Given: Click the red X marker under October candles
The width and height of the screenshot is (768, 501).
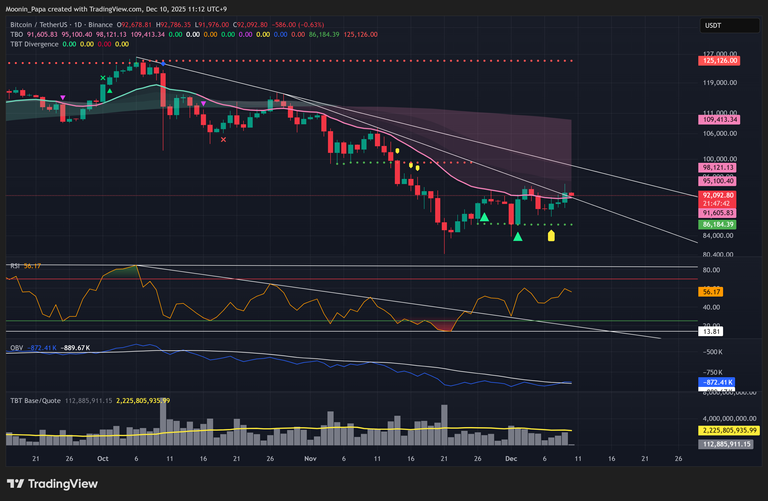Looking at the screenshot, I should pos(222,140).
